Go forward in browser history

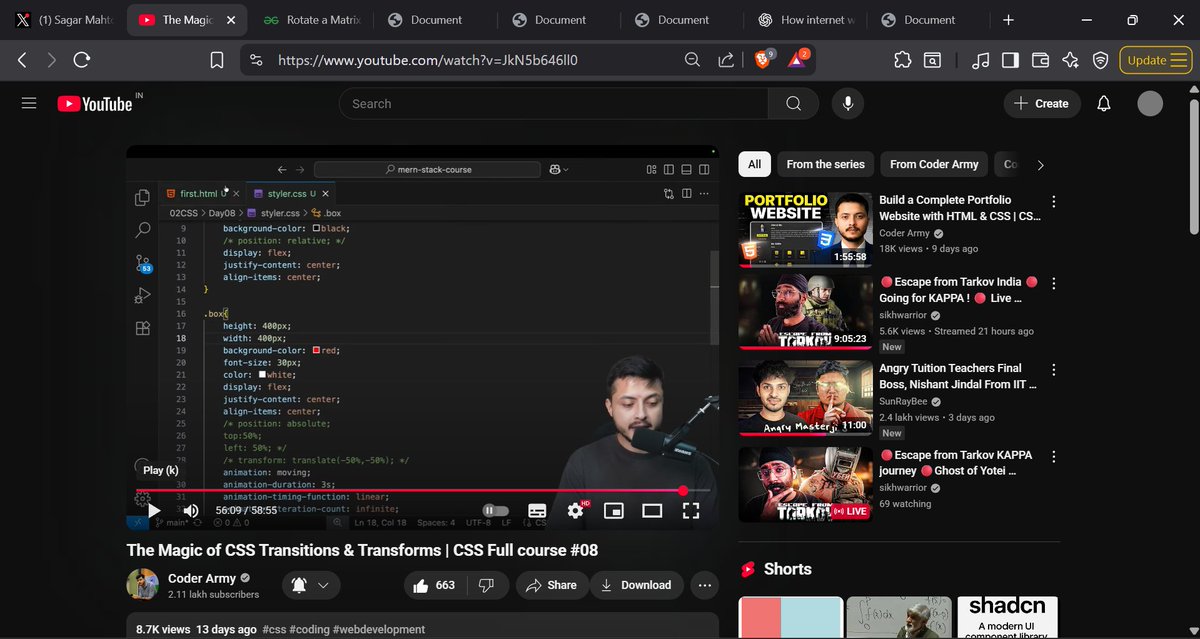click(x=52, y=60)
